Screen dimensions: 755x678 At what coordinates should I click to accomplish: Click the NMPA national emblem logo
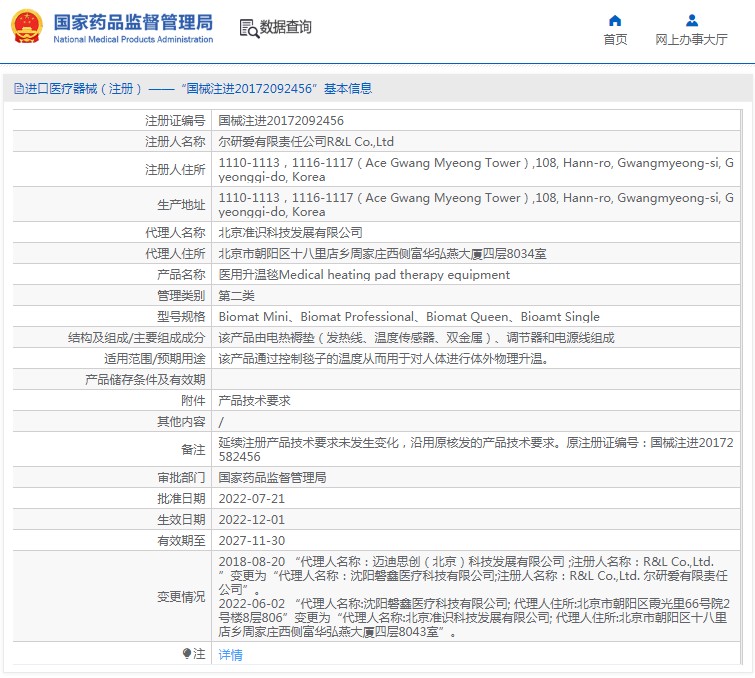(27, 27)
